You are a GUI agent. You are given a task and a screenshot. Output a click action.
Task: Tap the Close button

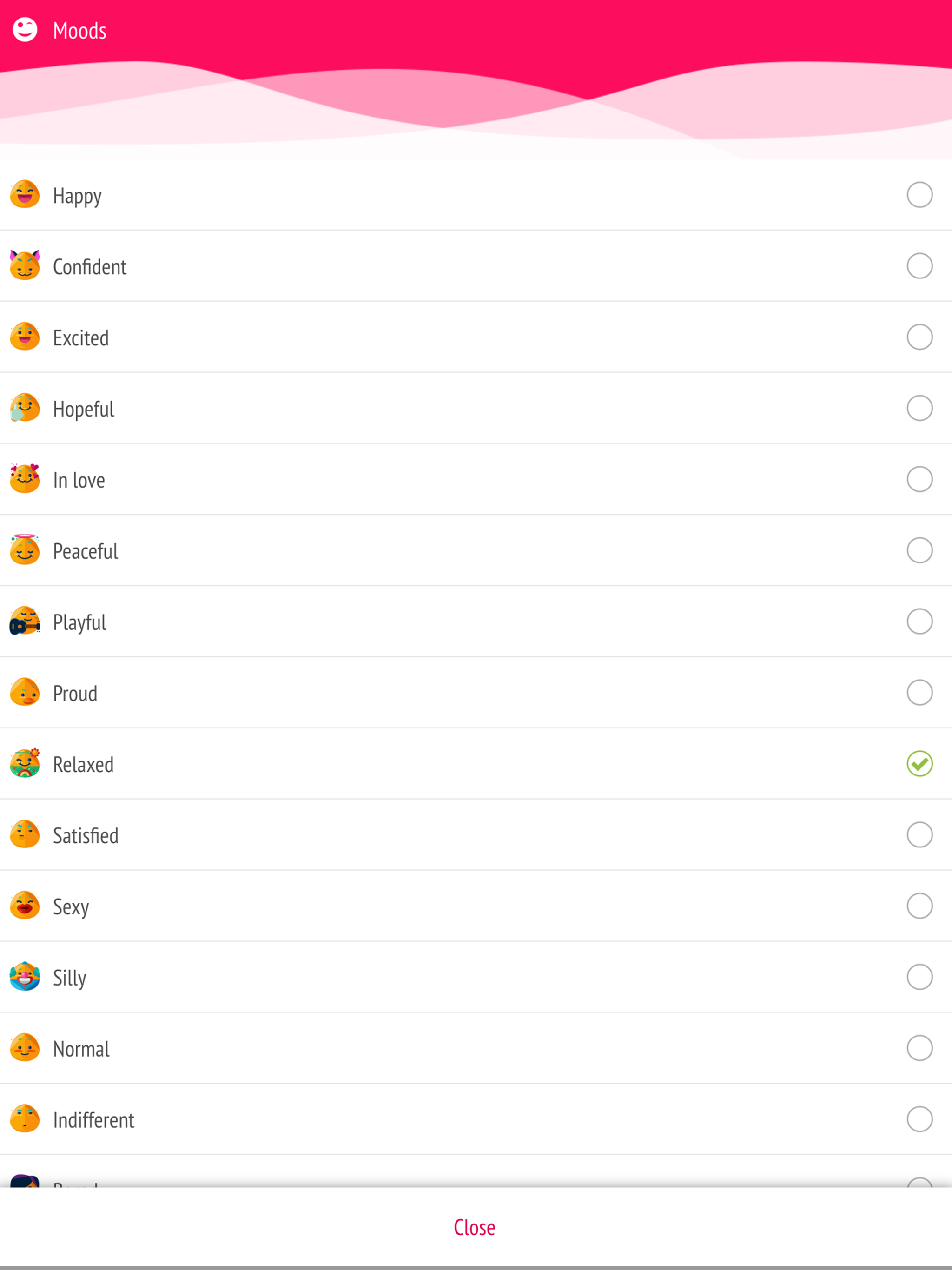pyautogui.click(x=474, y=1226)
